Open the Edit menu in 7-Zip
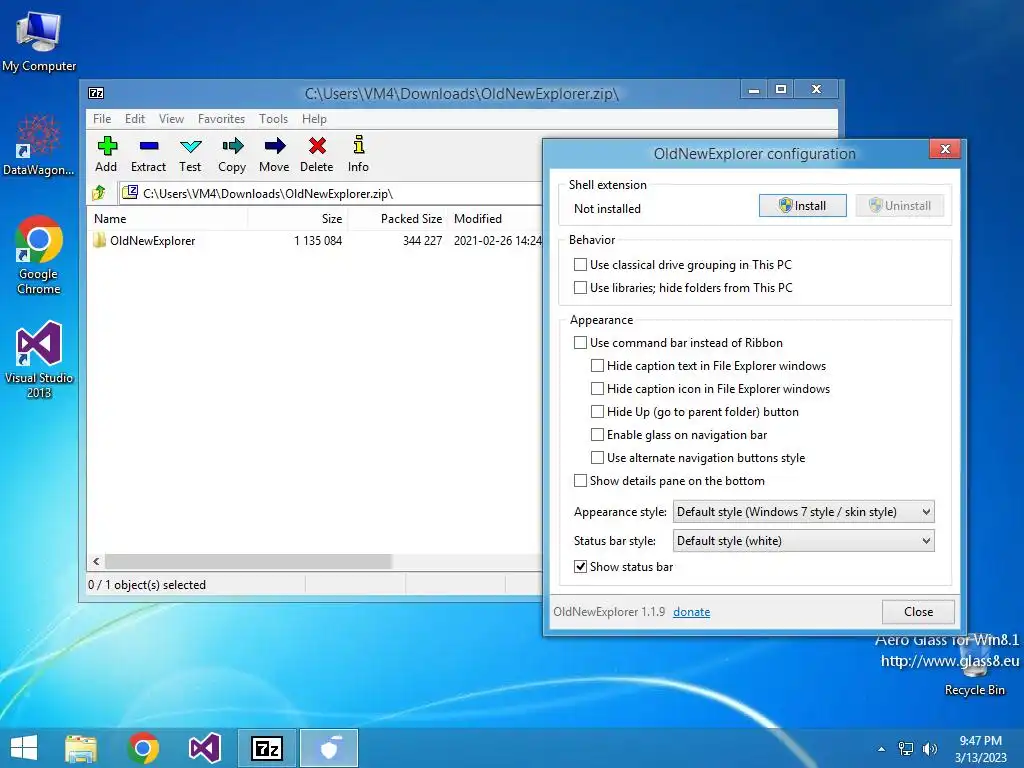1024x768 pixels. point(135,119)
